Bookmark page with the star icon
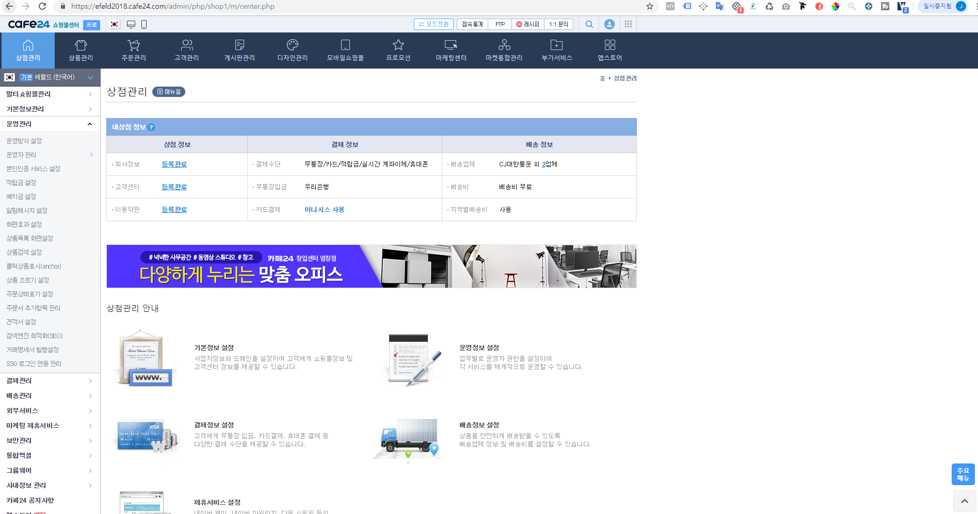The height and width of the screenshot is (514, 978). 649,6
